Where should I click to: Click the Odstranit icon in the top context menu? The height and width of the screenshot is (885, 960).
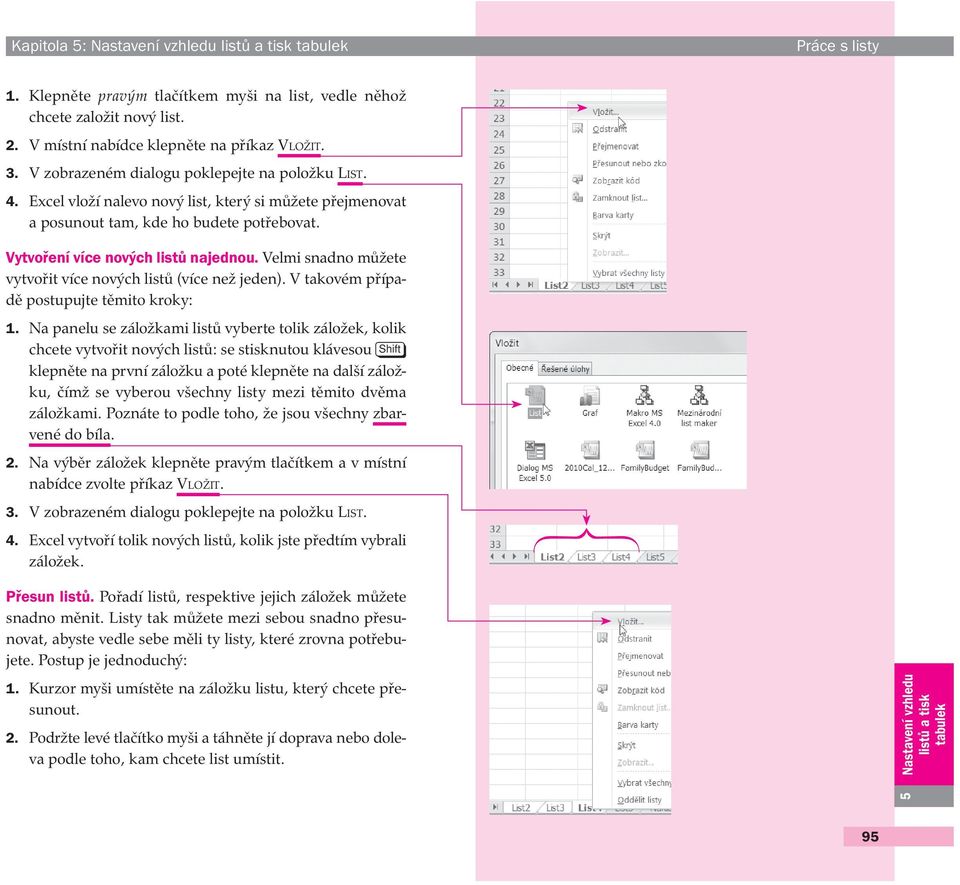point(577,129)
